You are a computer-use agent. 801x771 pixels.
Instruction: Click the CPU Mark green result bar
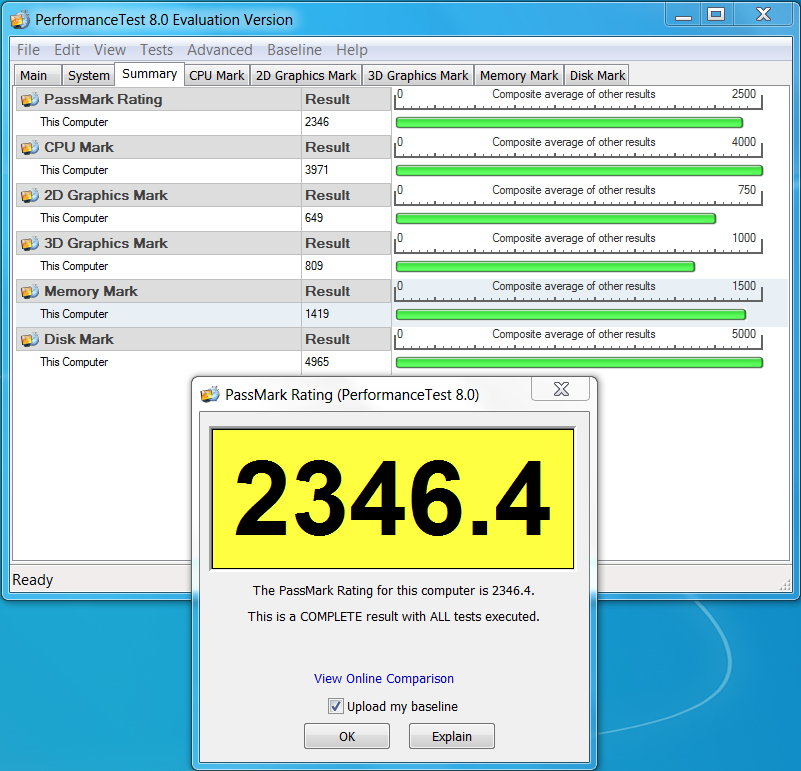tap(579, 171)
